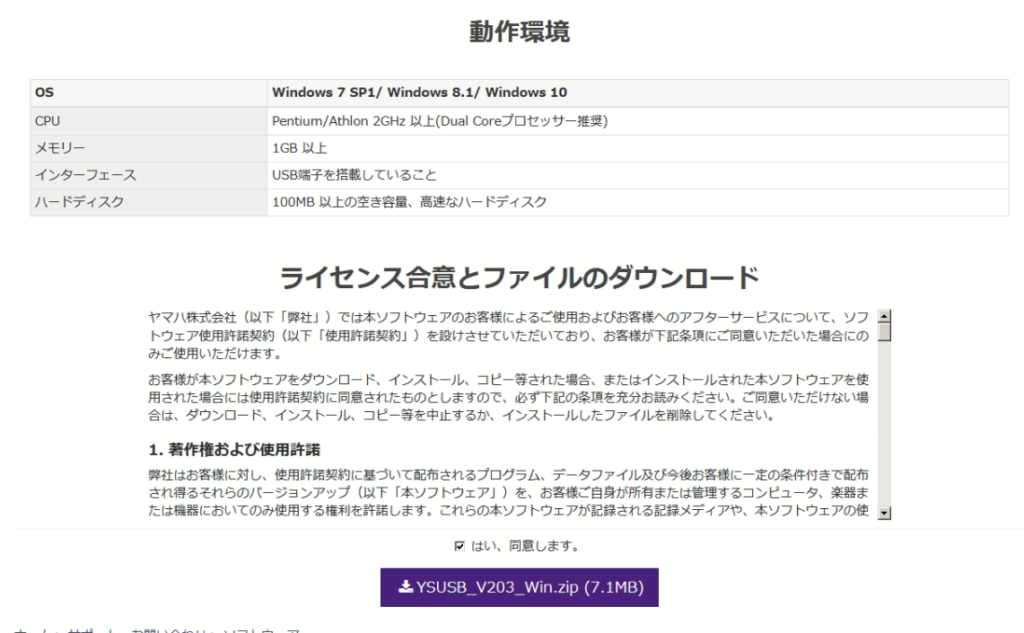Check the はい、同意します agreement checkbox

tap(460, 545)
